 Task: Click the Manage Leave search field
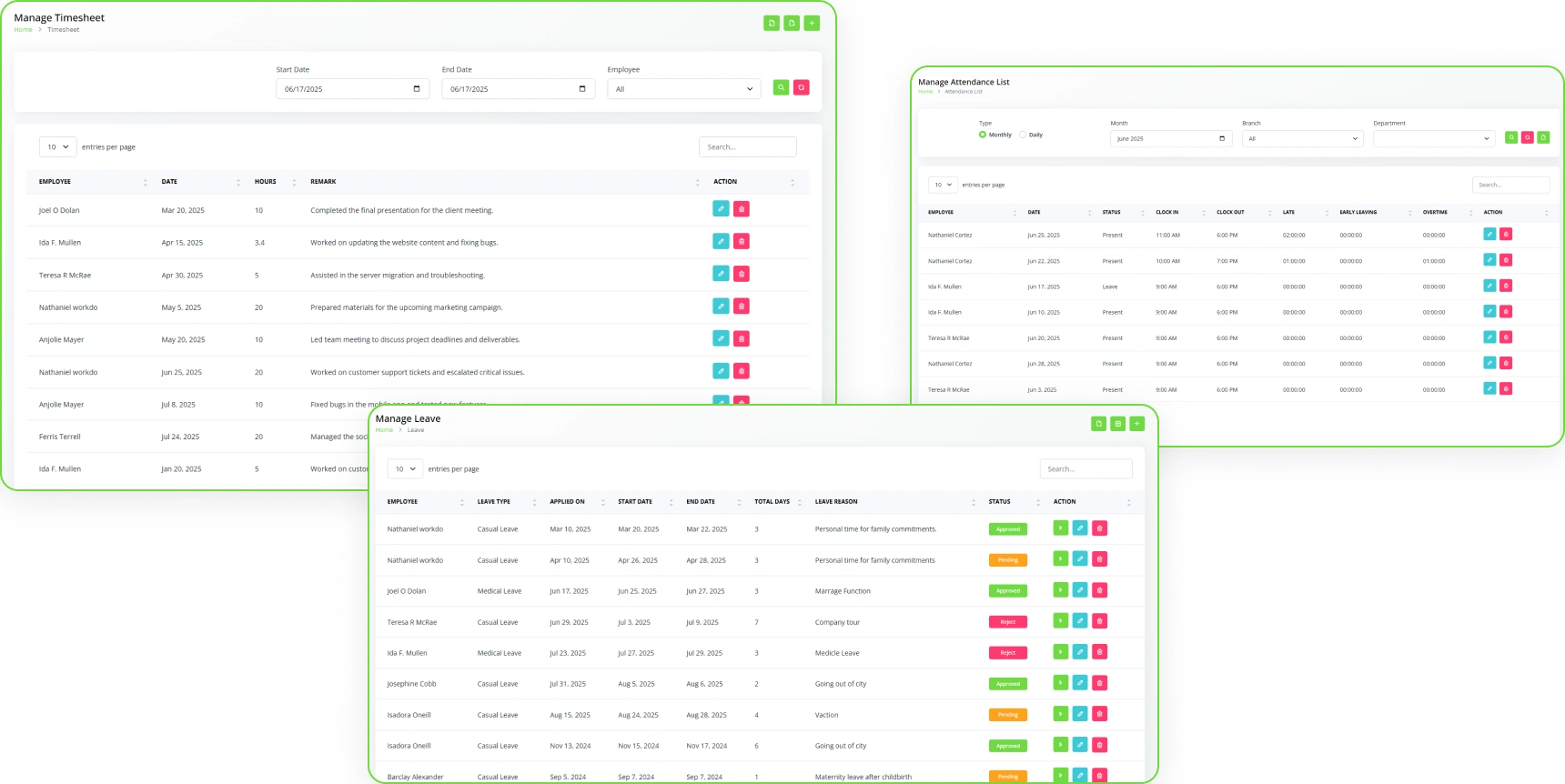pyautogui.click(x=1085, y=469)
